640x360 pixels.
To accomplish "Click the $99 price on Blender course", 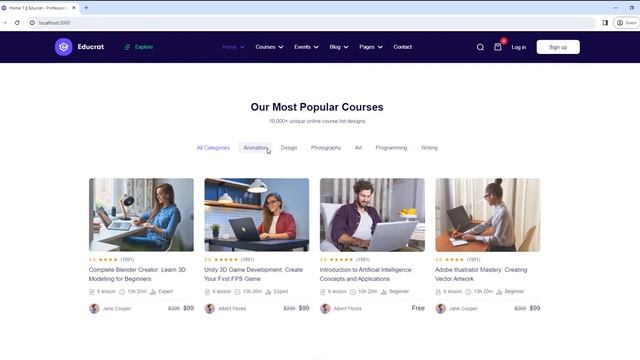I will pyautogui.click(x=189, y=308).
